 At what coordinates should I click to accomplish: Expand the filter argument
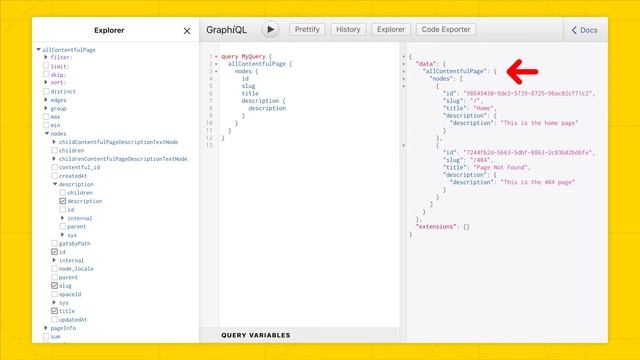[x=46, y=57]
